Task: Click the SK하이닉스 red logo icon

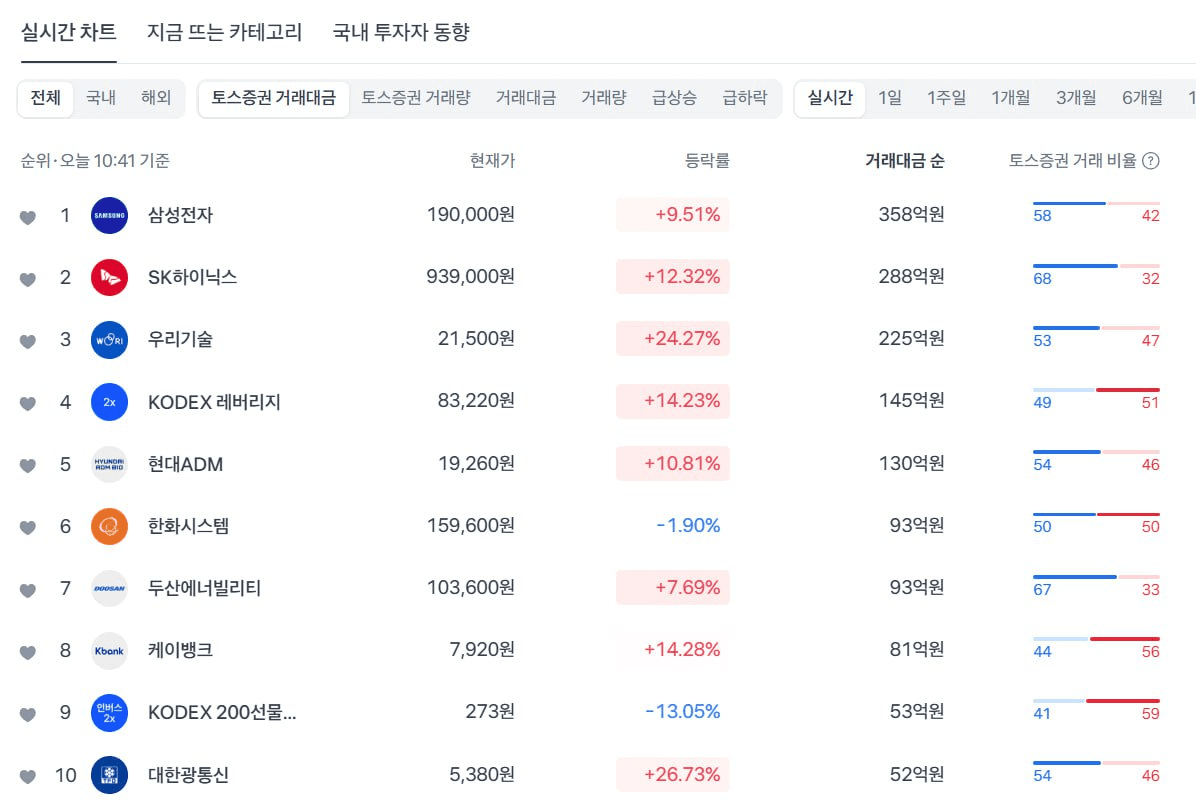Action: (x=109, y=277)
